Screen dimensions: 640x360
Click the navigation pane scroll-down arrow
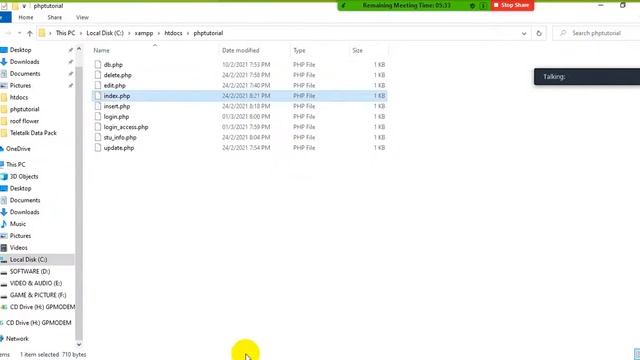pyautogui.click(x=79, y=344)
